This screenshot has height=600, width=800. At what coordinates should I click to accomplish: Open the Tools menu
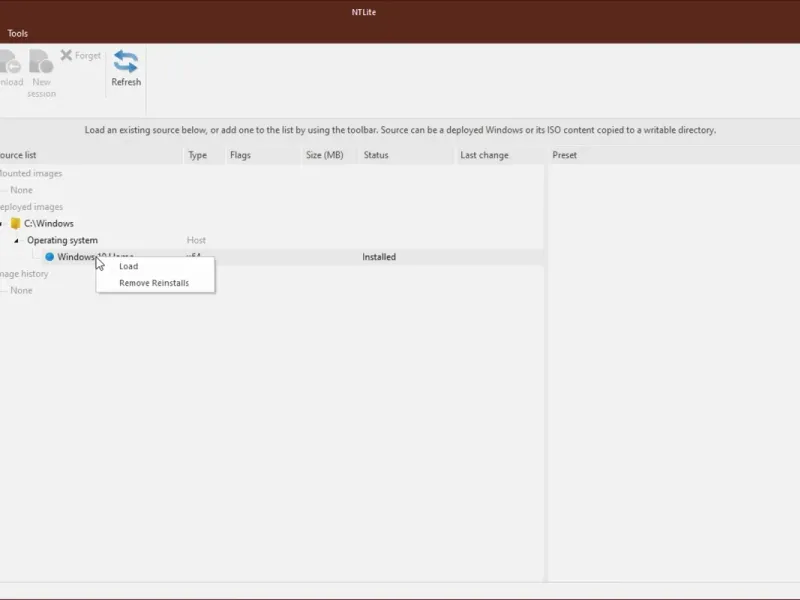click(17, 33)
